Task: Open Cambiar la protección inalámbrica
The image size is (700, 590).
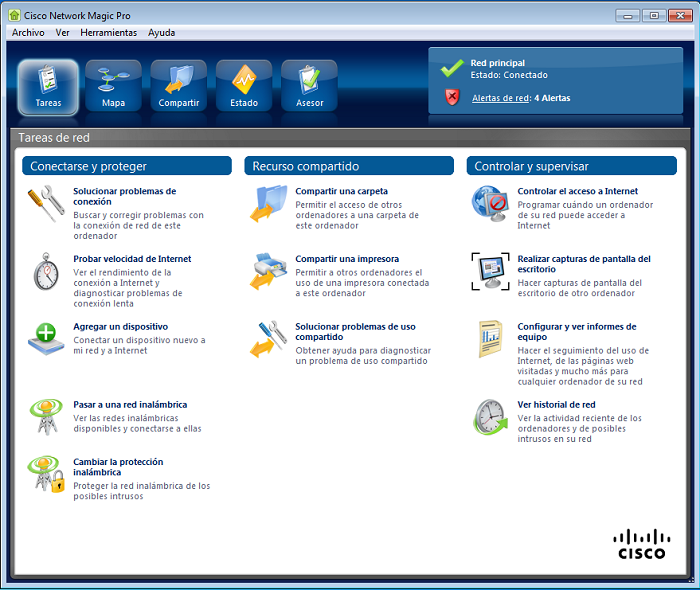Action: (x=118, y=467)
